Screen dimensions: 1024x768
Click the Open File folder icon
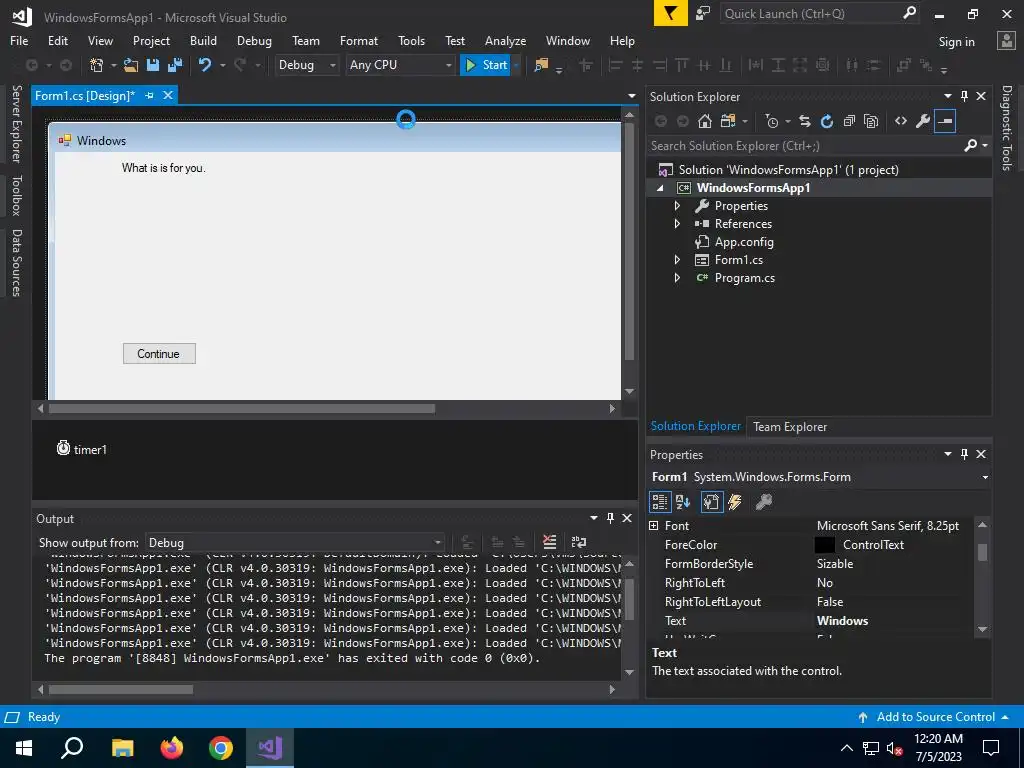coord(131,65)
